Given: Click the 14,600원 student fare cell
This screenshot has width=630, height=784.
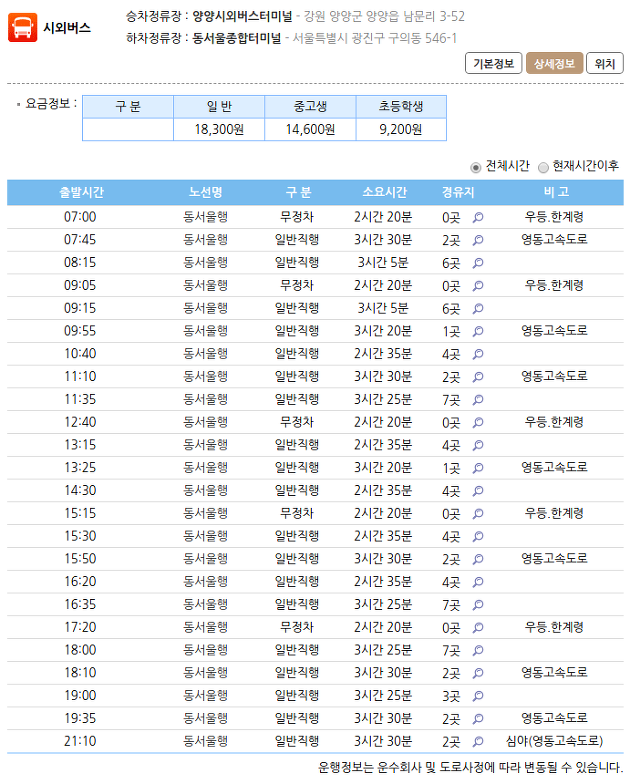Looking at the screenshot, I should (x=310, y=130).
